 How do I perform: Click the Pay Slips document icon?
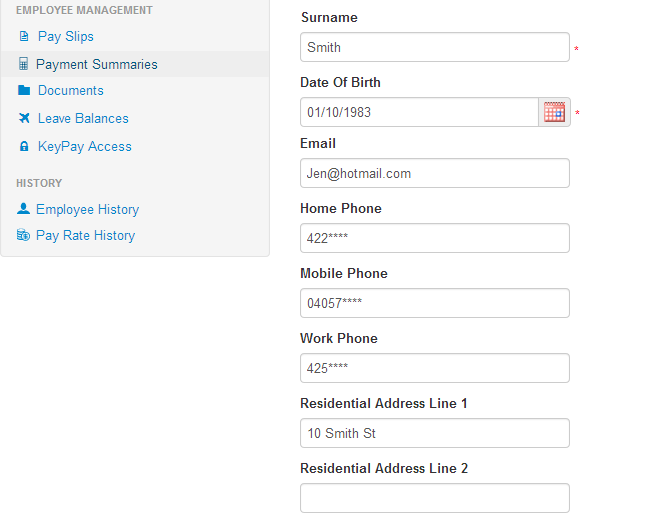point(24,37)
